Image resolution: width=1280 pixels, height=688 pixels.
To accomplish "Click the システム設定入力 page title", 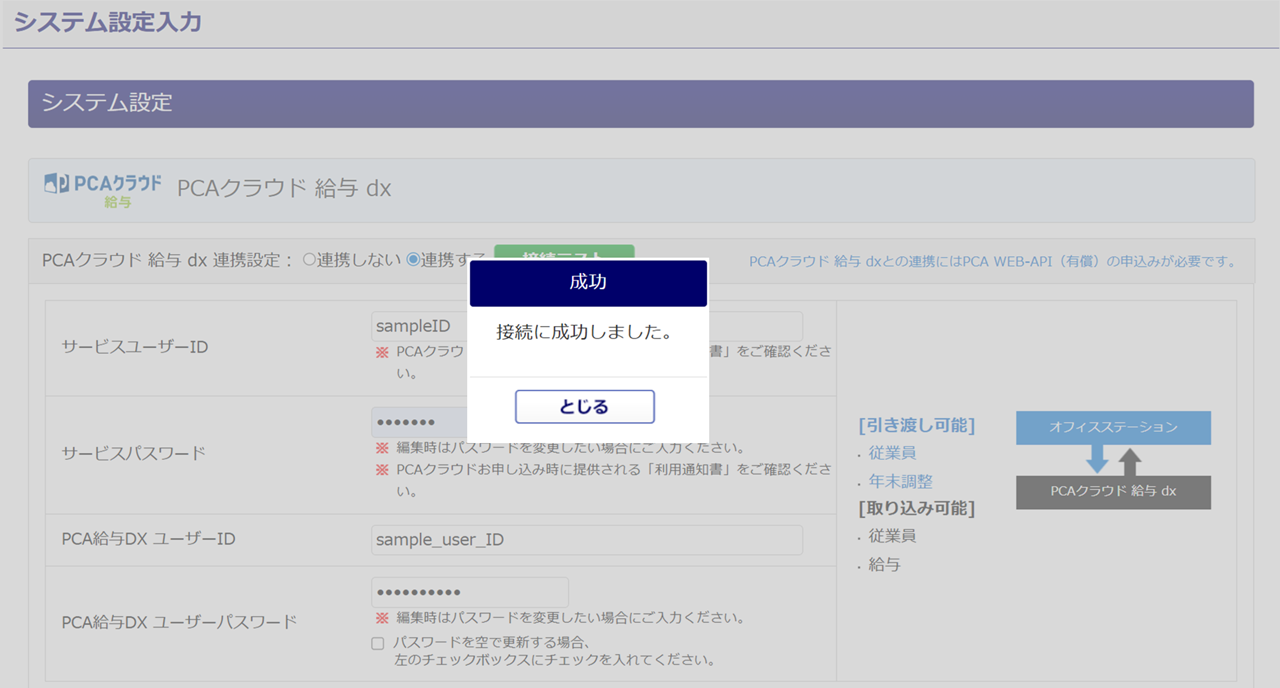I will click(108, 22).
